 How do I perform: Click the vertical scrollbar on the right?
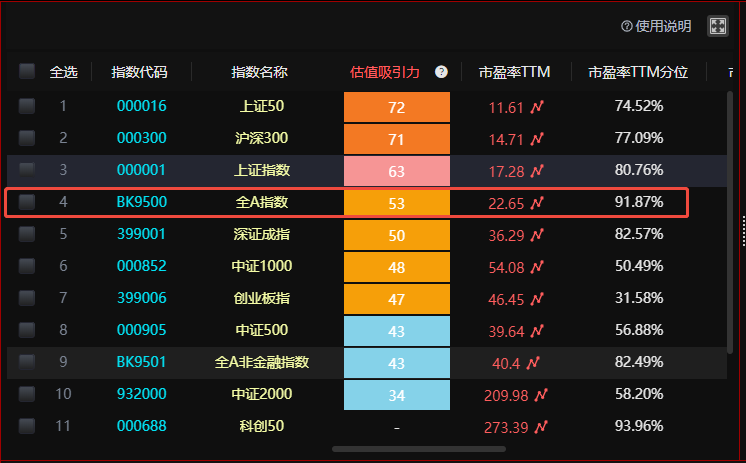730,222
